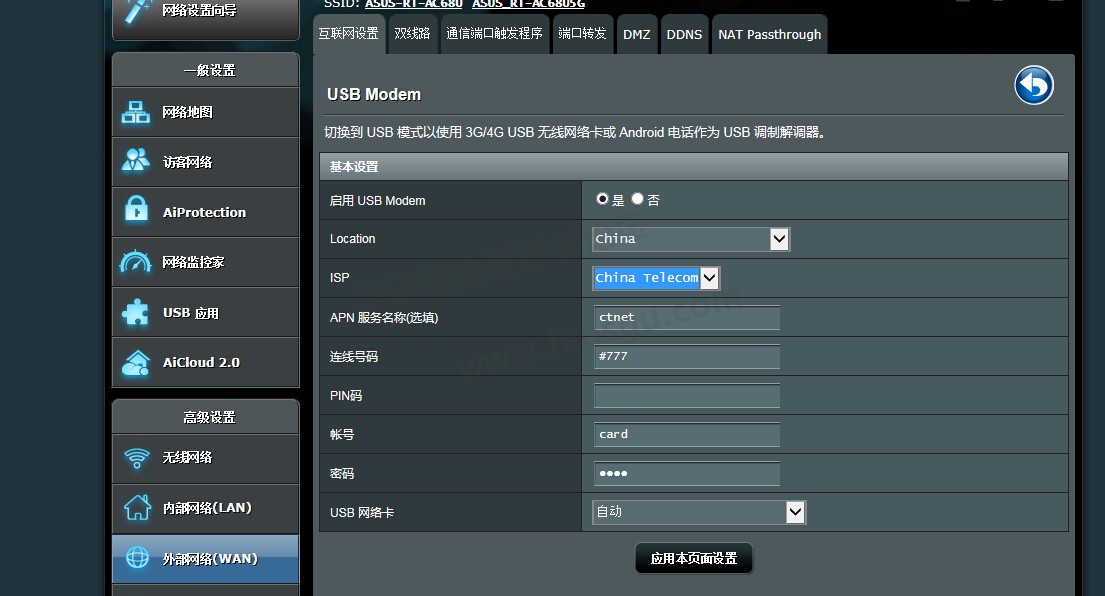Open 网络监控家 in the sidebar

click(x=206, y=262)
